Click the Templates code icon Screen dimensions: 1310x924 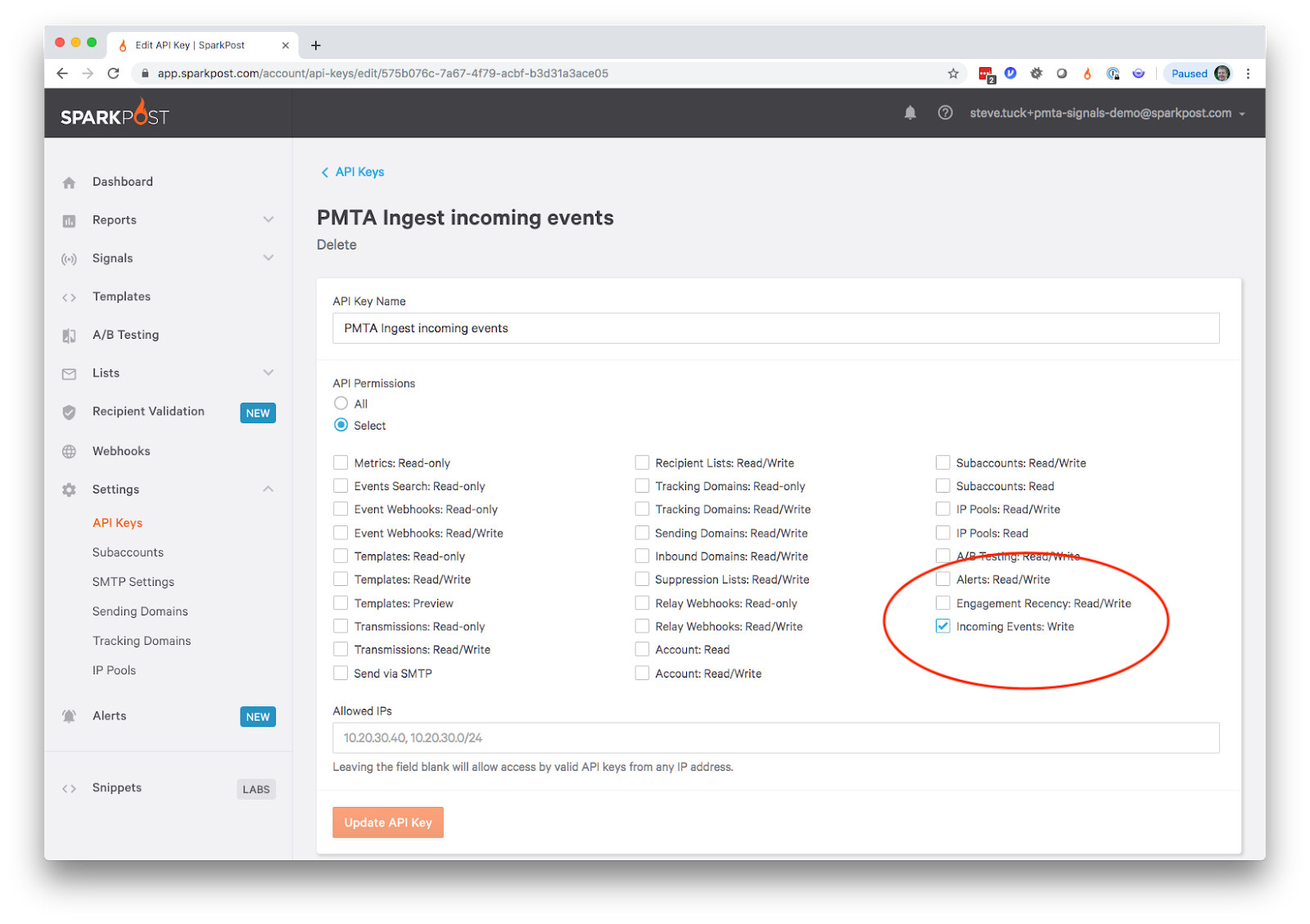point(69,297)
